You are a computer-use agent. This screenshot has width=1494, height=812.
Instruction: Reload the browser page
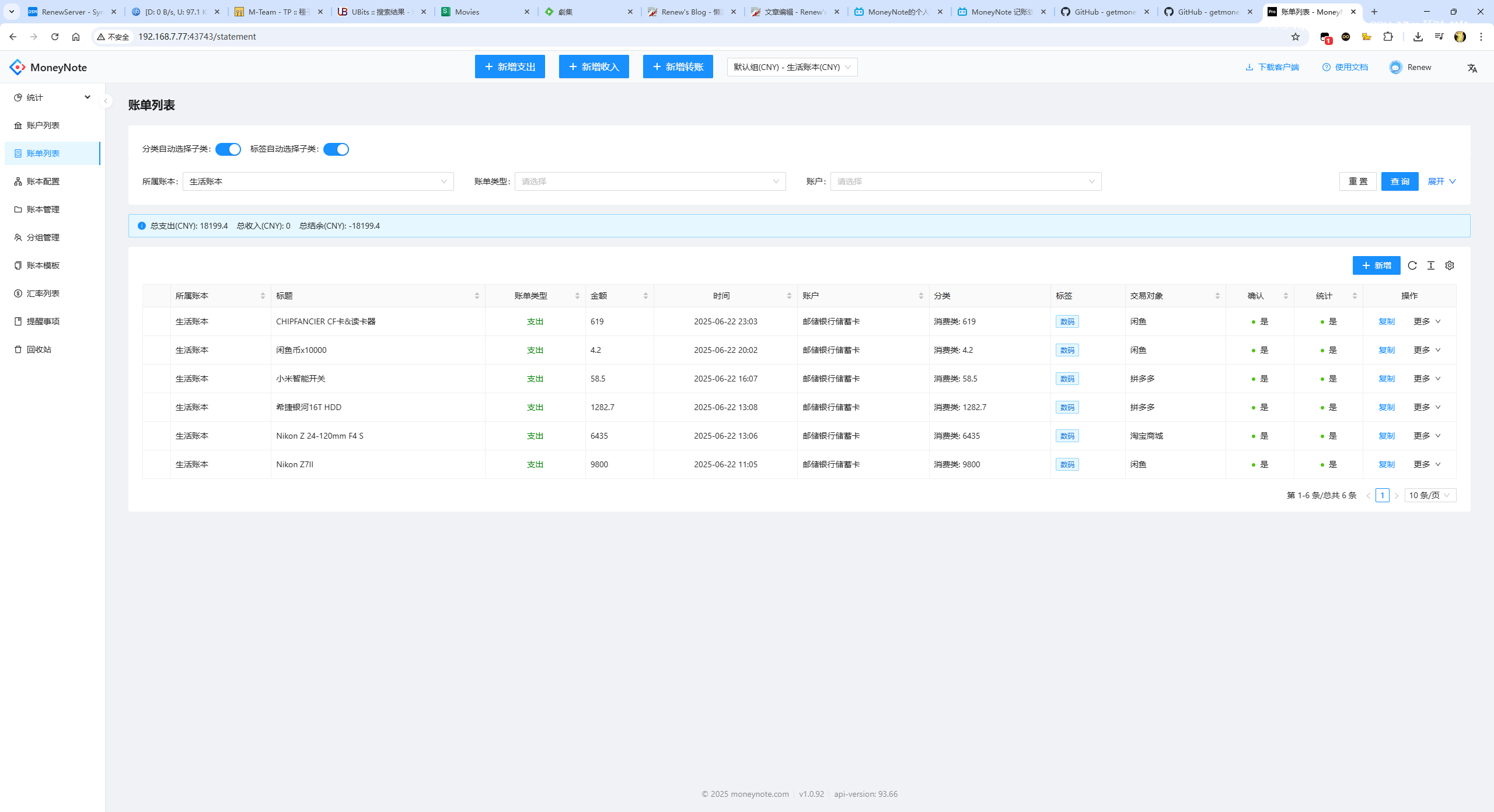click(55, 37)
